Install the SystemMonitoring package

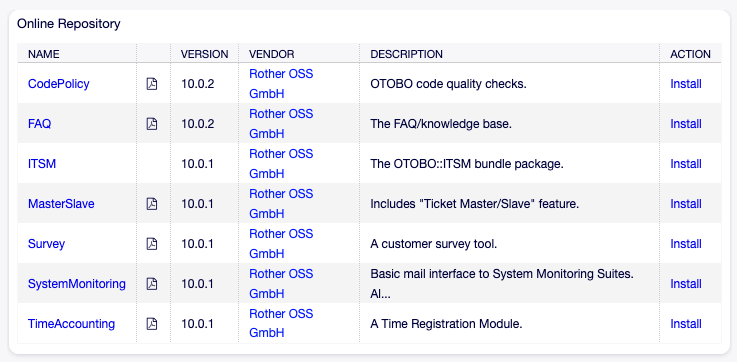click(686, 283)
